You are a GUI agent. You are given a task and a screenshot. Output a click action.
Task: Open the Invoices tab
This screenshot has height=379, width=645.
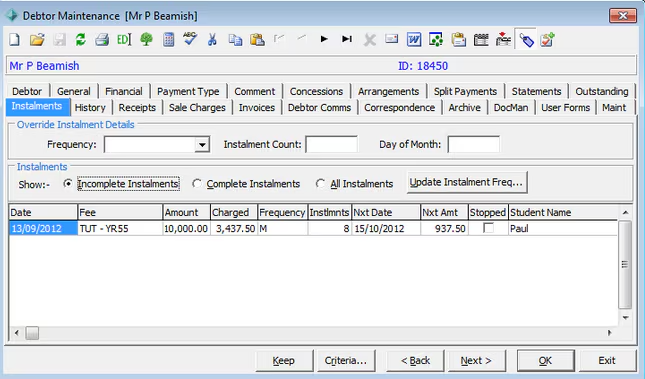[257, 108]
